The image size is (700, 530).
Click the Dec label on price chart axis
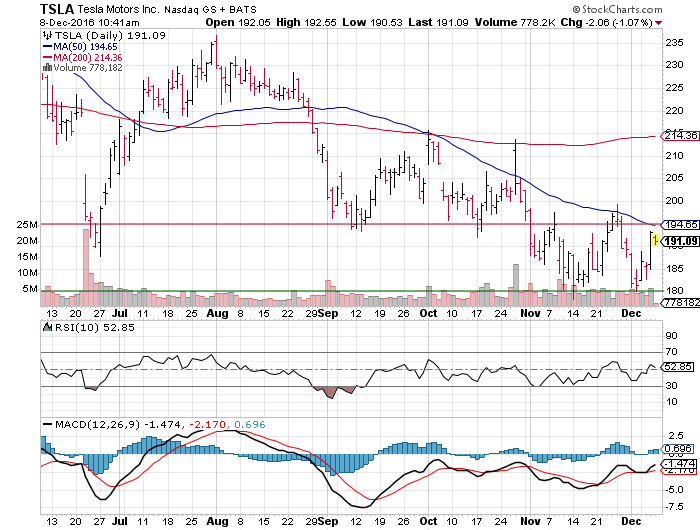631,313
